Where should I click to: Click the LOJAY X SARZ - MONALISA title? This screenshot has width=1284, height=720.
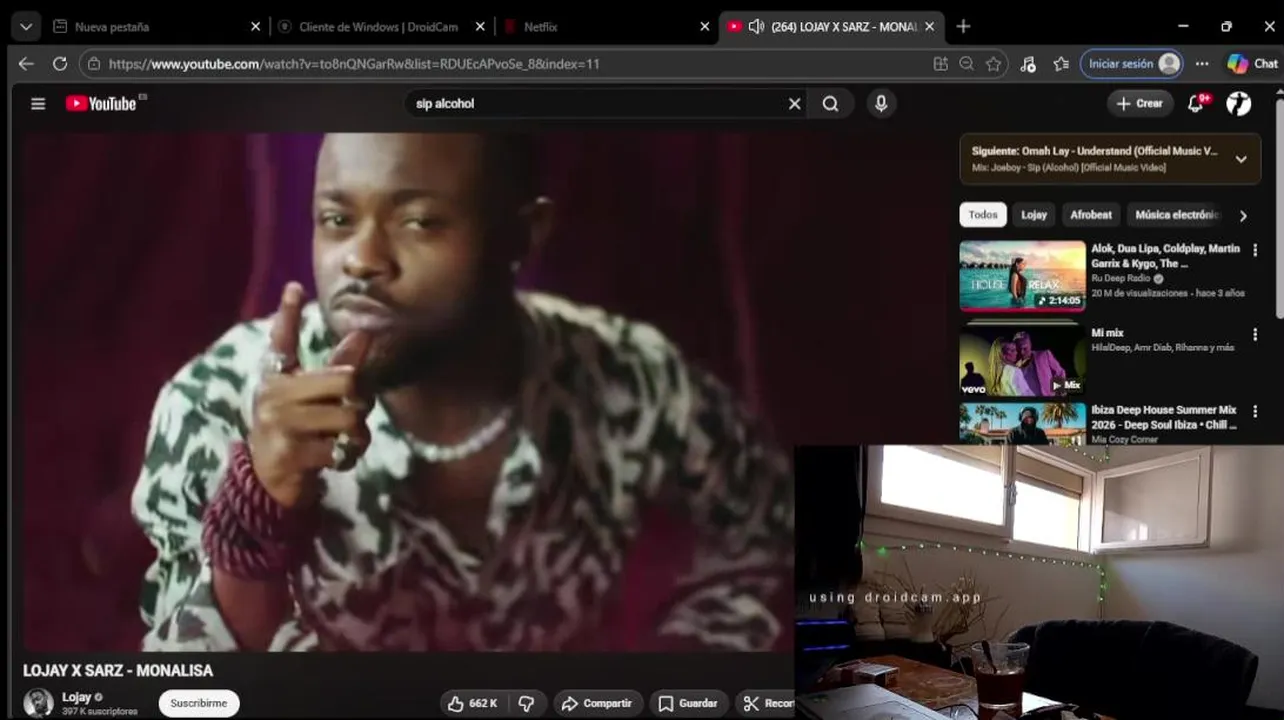tap(118, 670)
